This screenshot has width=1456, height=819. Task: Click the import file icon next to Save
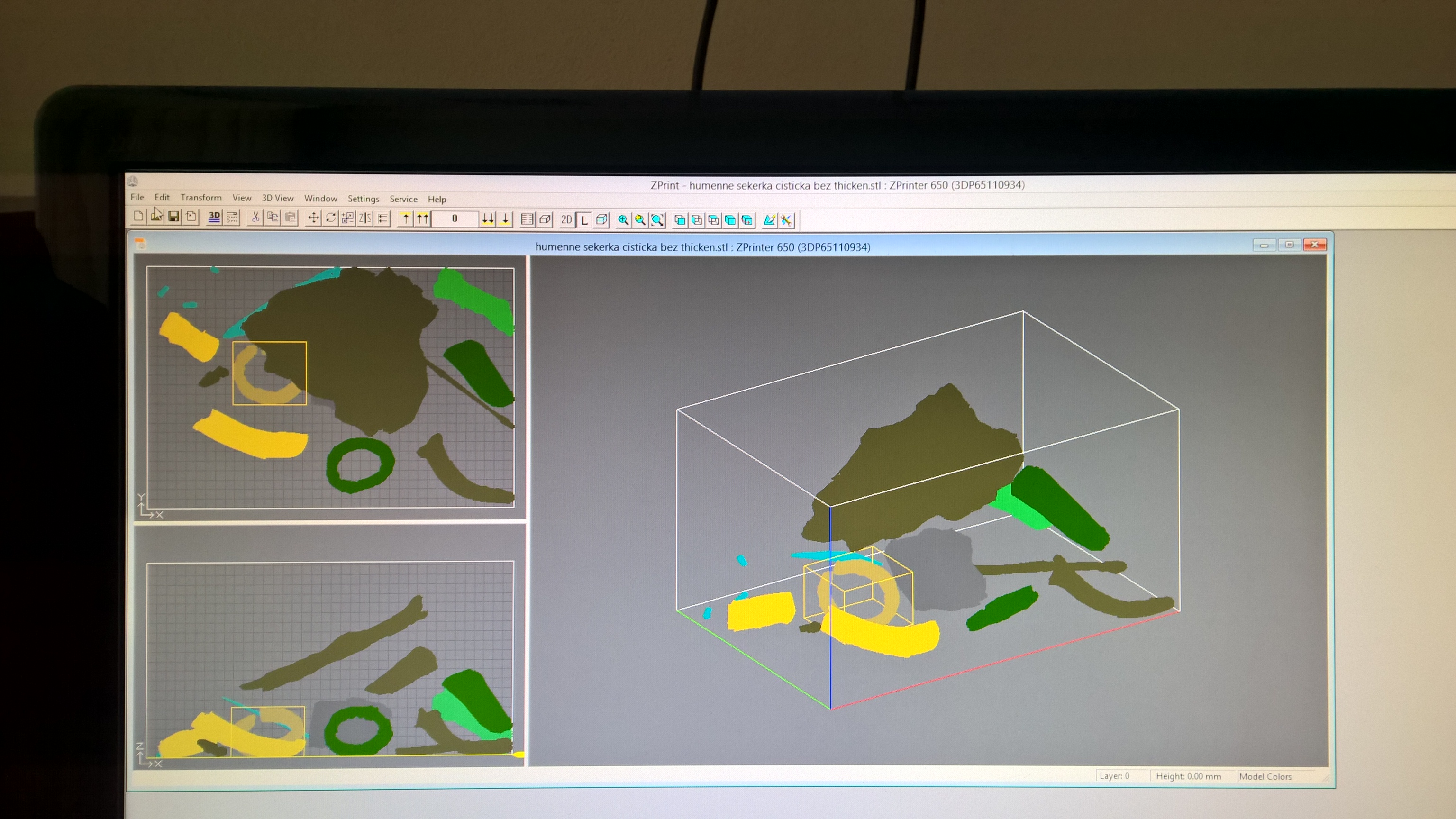[191, 217]
